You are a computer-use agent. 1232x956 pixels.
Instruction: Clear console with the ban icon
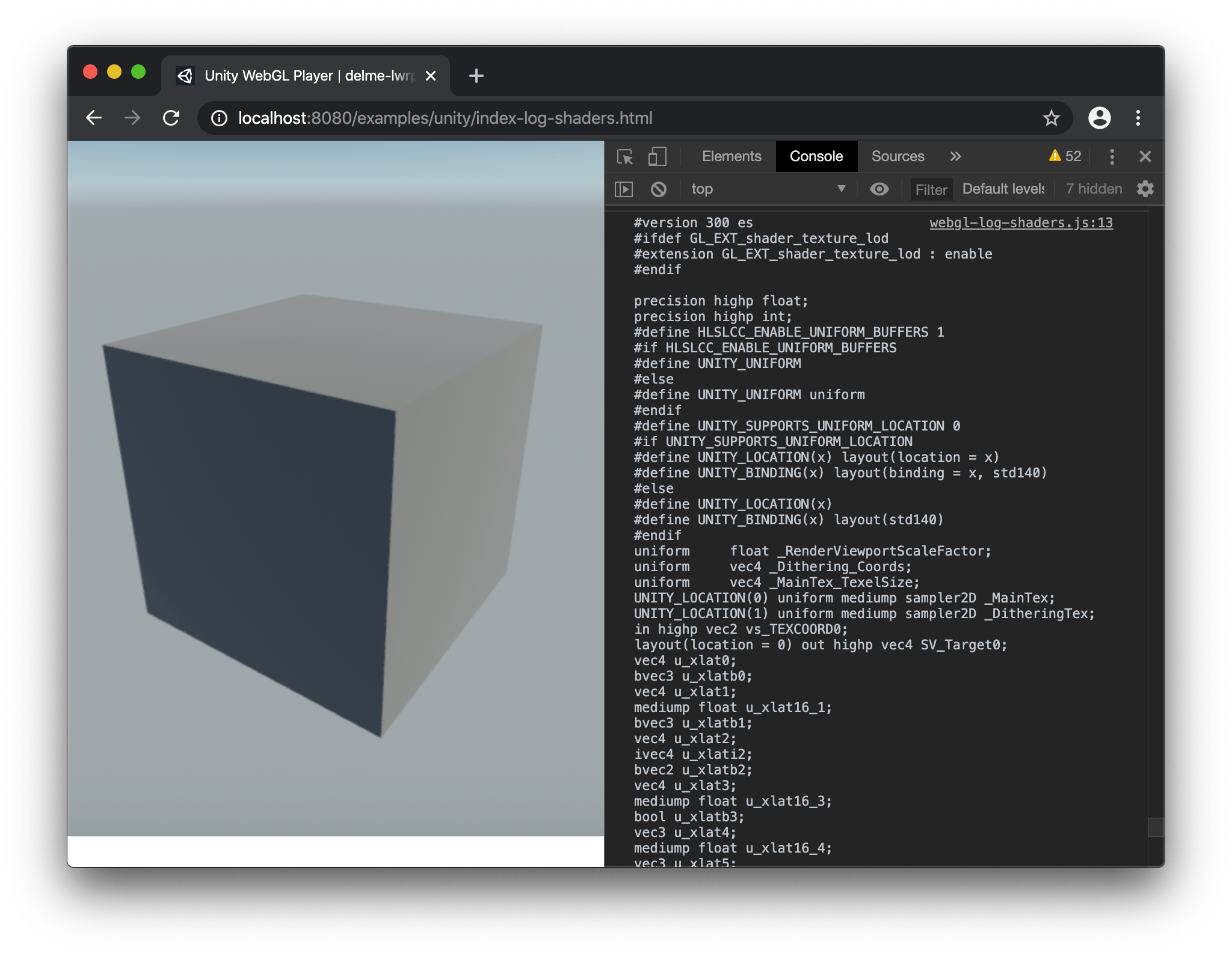[658, 189]
